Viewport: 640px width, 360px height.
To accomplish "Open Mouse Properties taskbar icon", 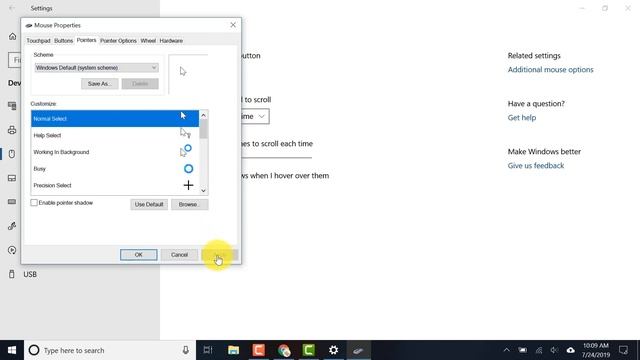I will click(358, 350).
